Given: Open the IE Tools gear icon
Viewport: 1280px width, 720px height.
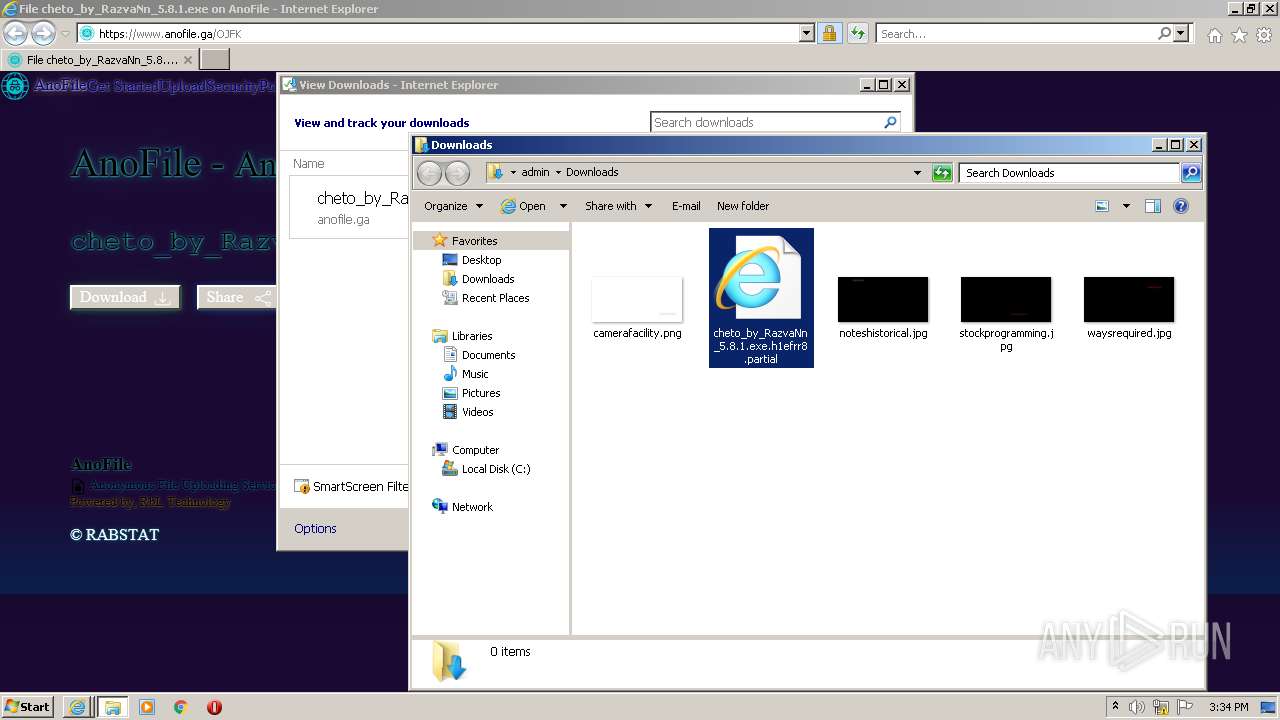Looking at the screenshot, I should (1264, 35).
